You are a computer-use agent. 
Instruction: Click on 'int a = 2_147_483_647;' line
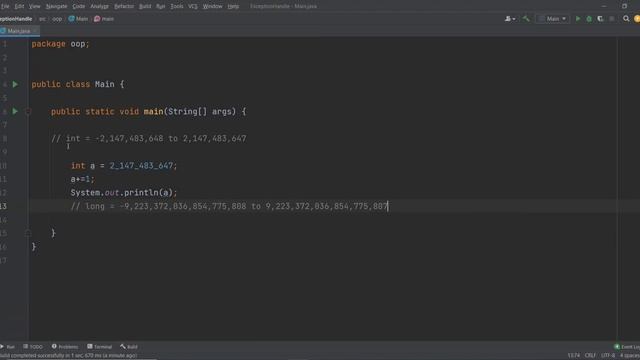point(124,165)
